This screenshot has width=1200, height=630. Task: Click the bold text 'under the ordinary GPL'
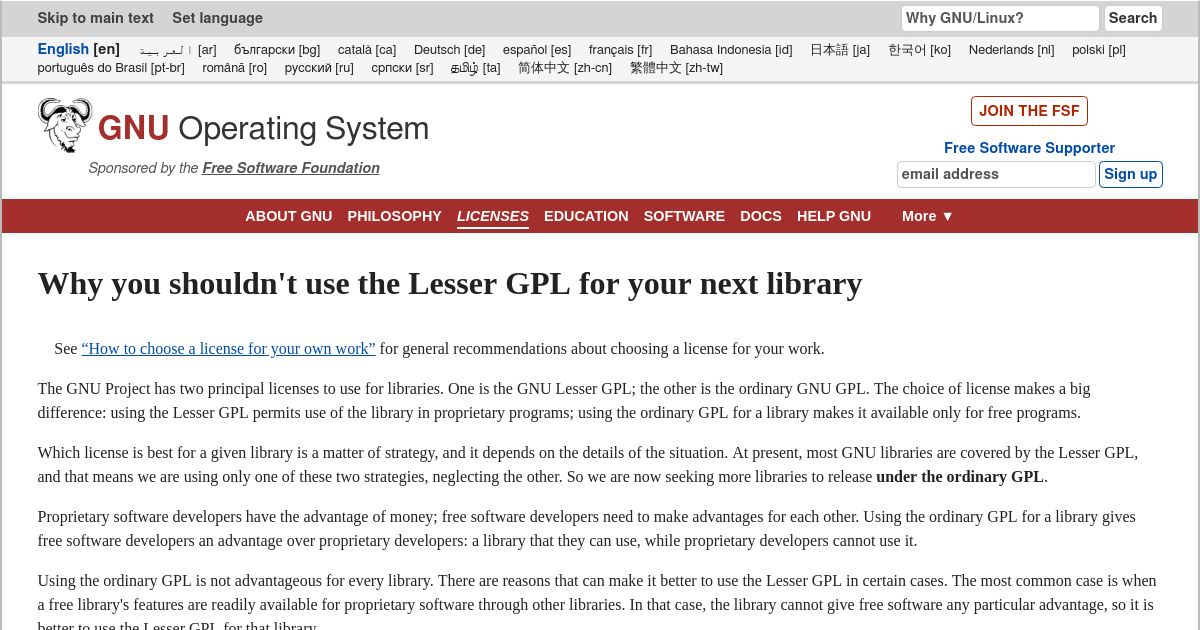pos(960,477)
